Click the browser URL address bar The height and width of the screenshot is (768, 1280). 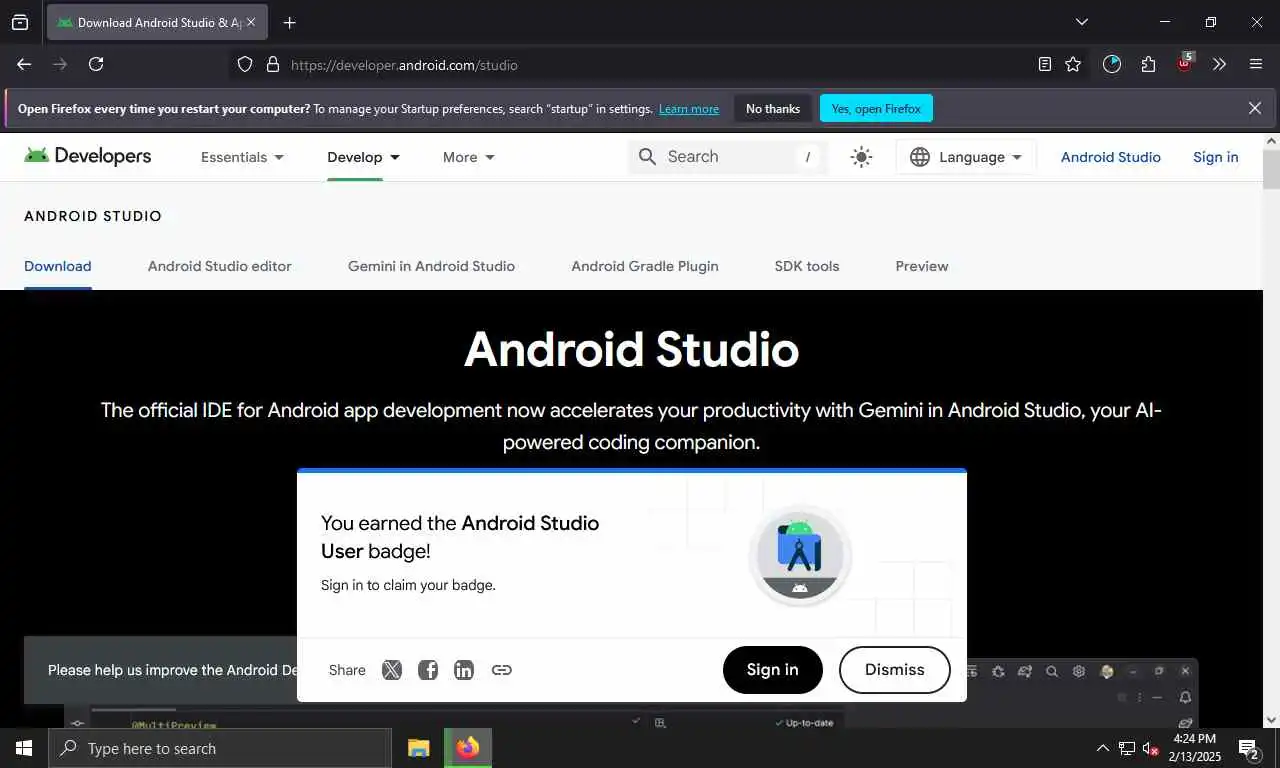(640, 65)
